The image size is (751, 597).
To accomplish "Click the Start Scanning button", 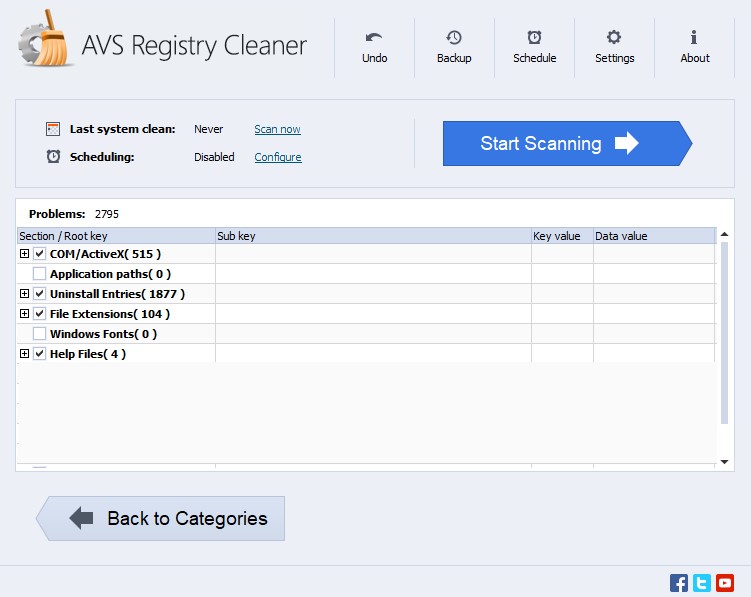I will click(x=568, y=143).
